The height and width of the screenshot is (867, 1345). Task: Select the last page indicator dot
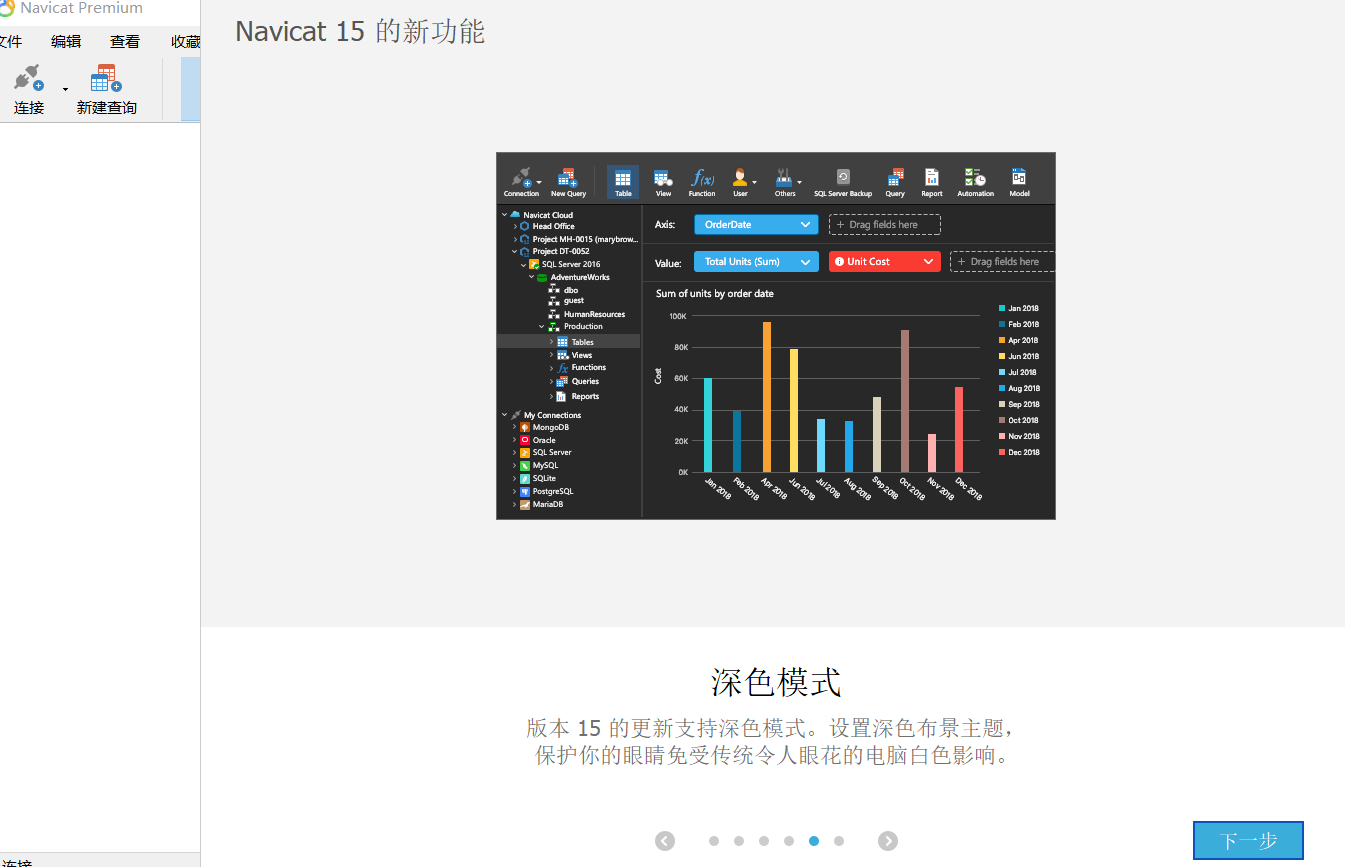[x=839, y=841]
